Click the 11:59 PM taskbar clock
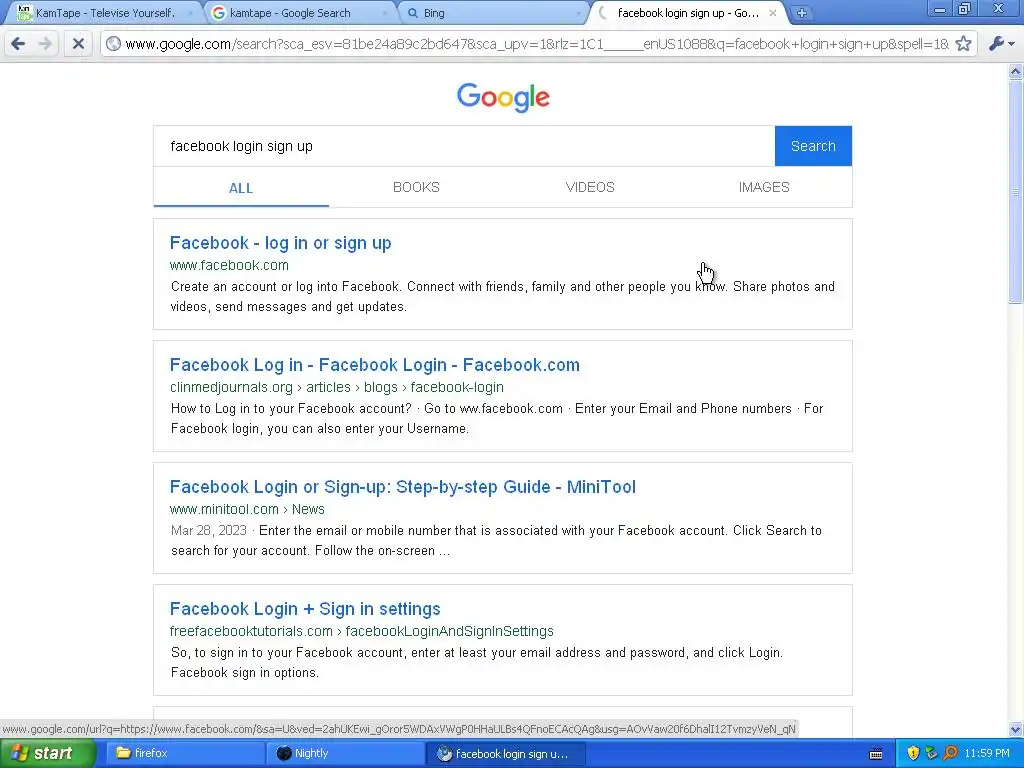This screenshot has height=768, width=1024. 987,753
